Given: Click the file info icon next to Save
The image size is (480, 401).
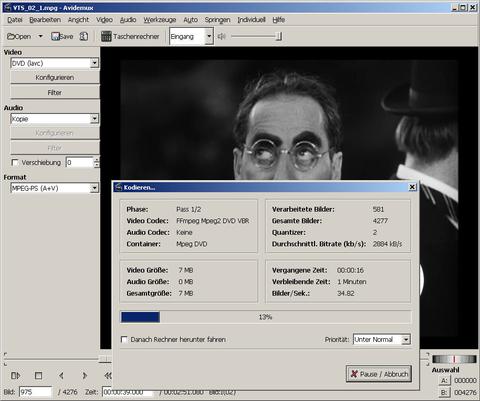Looking at the screenshot, I should point(84,36).
